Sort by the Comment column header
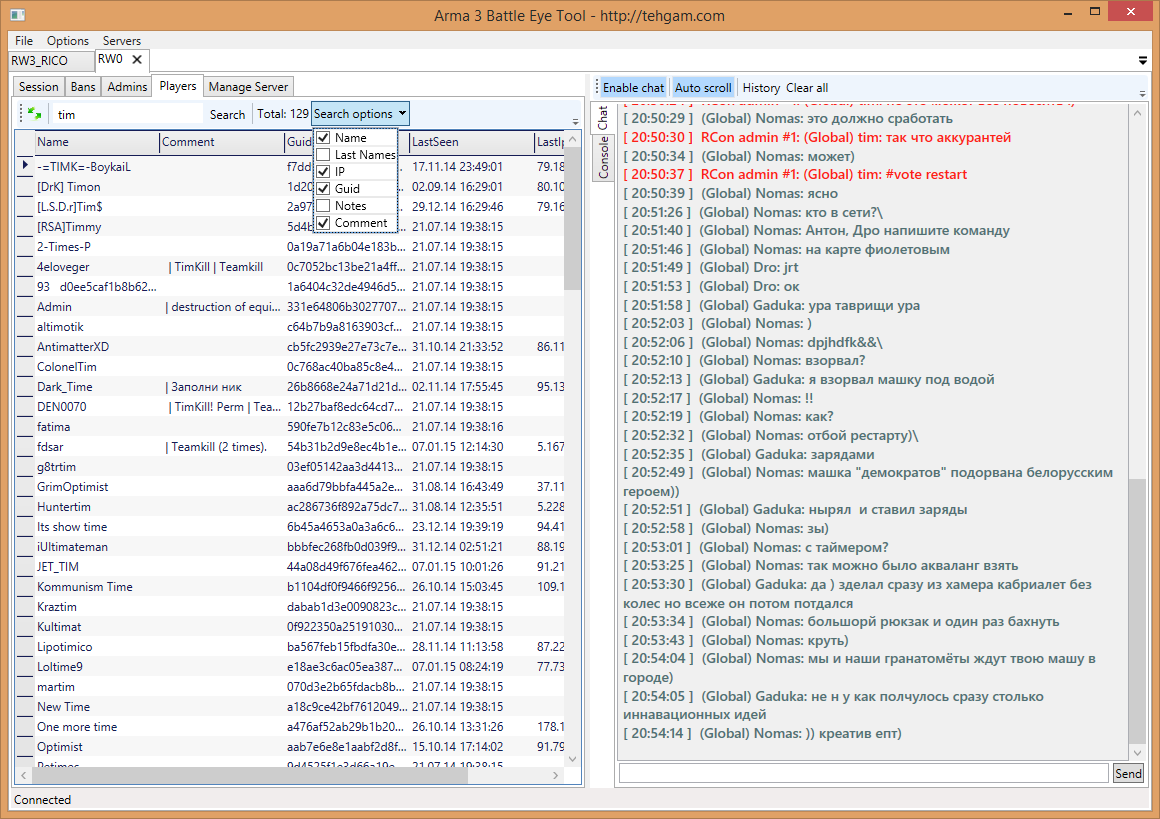The image size is (1160, 819). pyautogui.click(x=222, y=142)
